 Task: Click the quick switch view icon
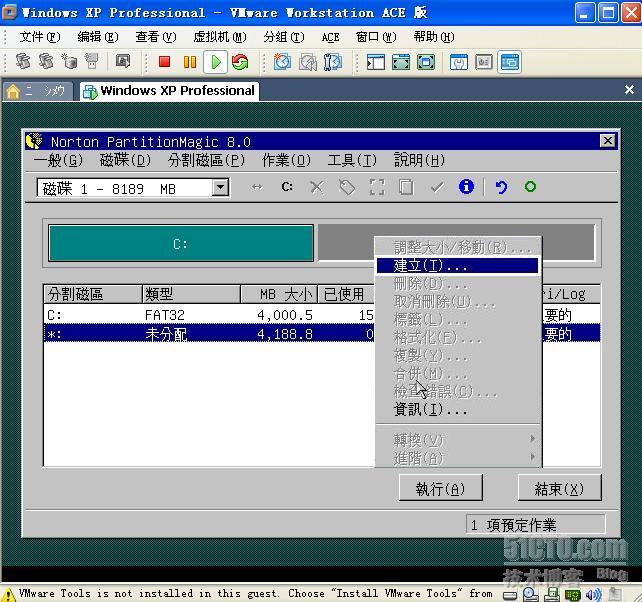pyautogui.click(x=401, y=62)
